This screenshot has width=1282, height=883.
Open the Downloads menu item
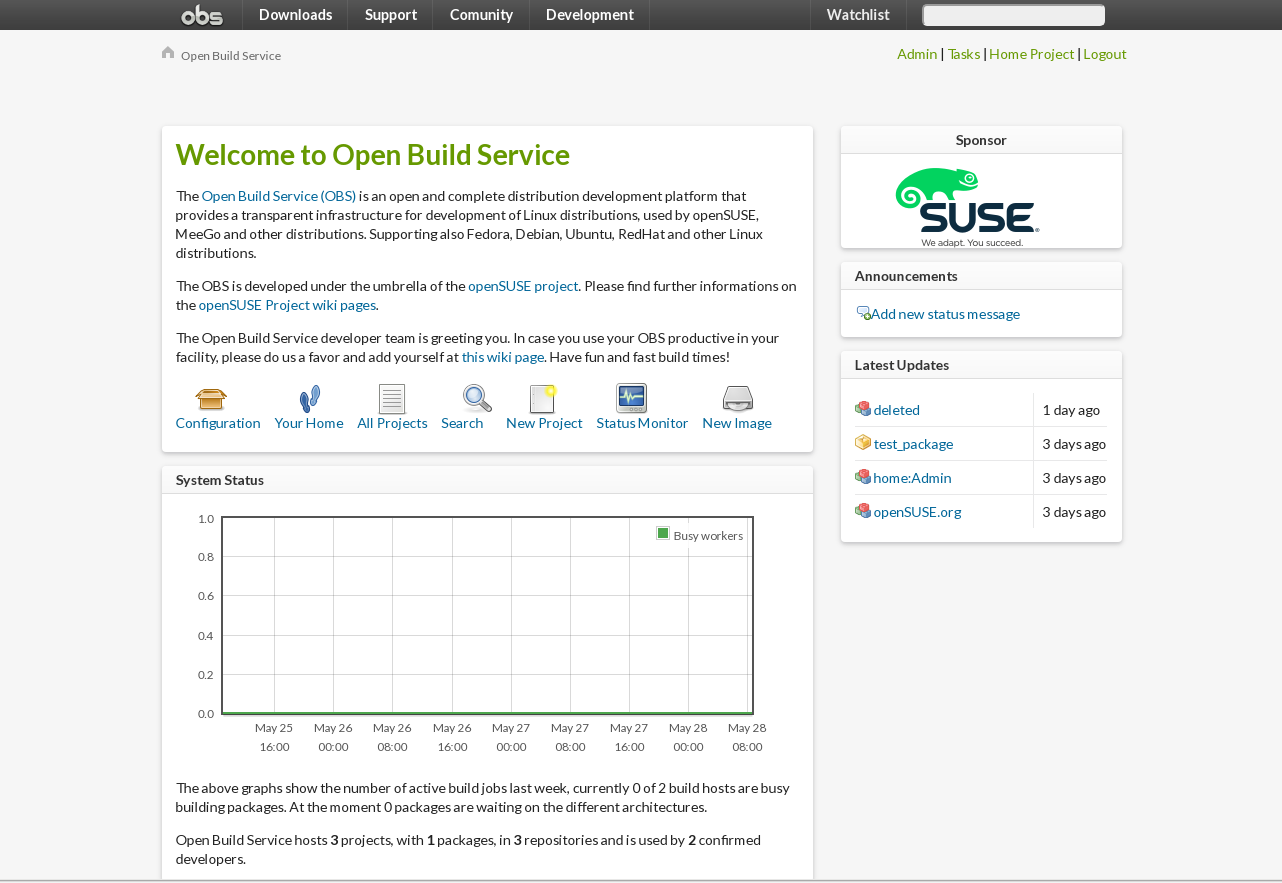[295, 14]
